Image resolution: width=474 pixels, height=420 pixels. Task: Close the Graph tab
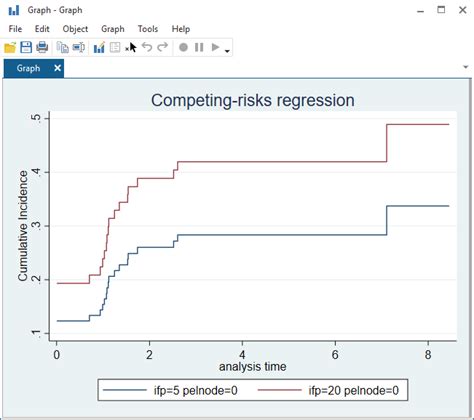point(57,68)
